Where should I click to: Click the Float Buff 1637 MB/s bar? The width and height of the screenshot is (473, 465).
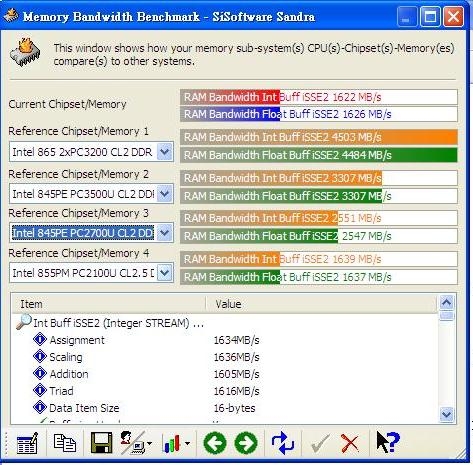[319, 277]
